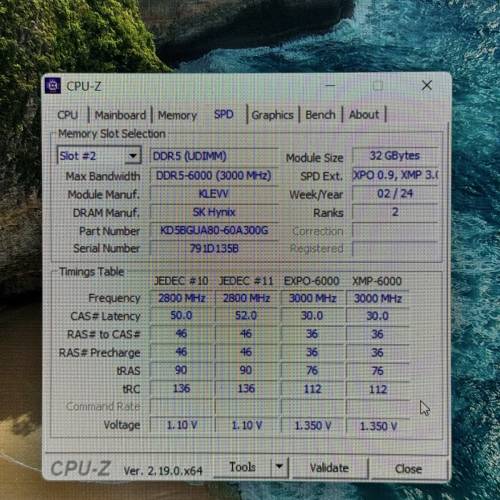Click the empty Registered field

395,249
